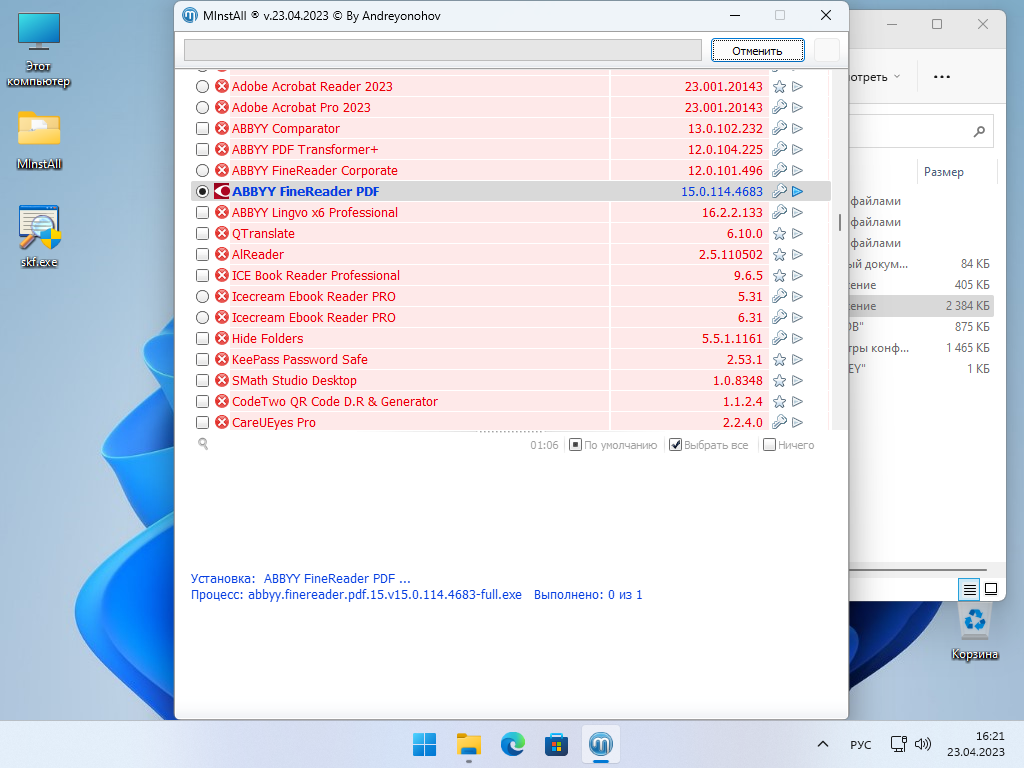Click the installation progress bar

(x=443, y=50)
